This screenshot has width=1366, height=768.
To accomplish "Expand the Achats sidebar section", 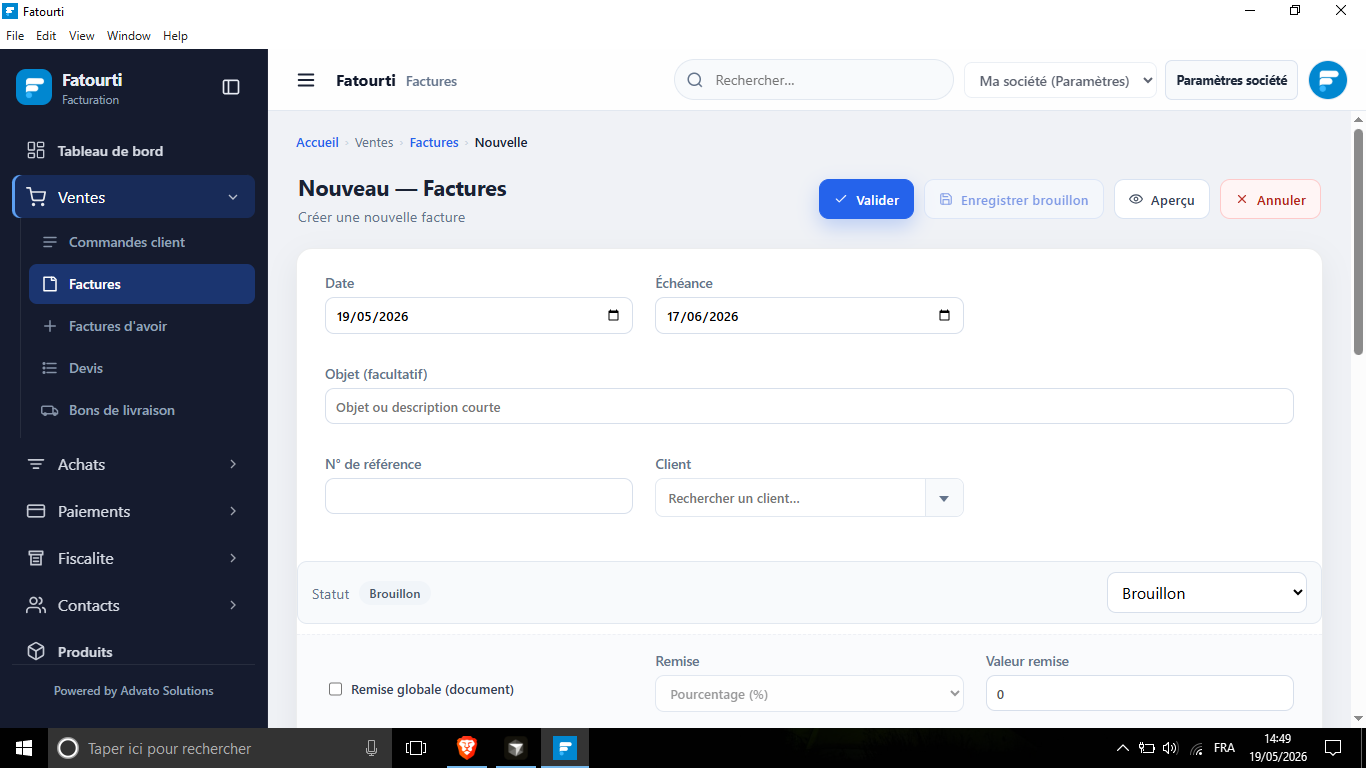I will [233, 464].
